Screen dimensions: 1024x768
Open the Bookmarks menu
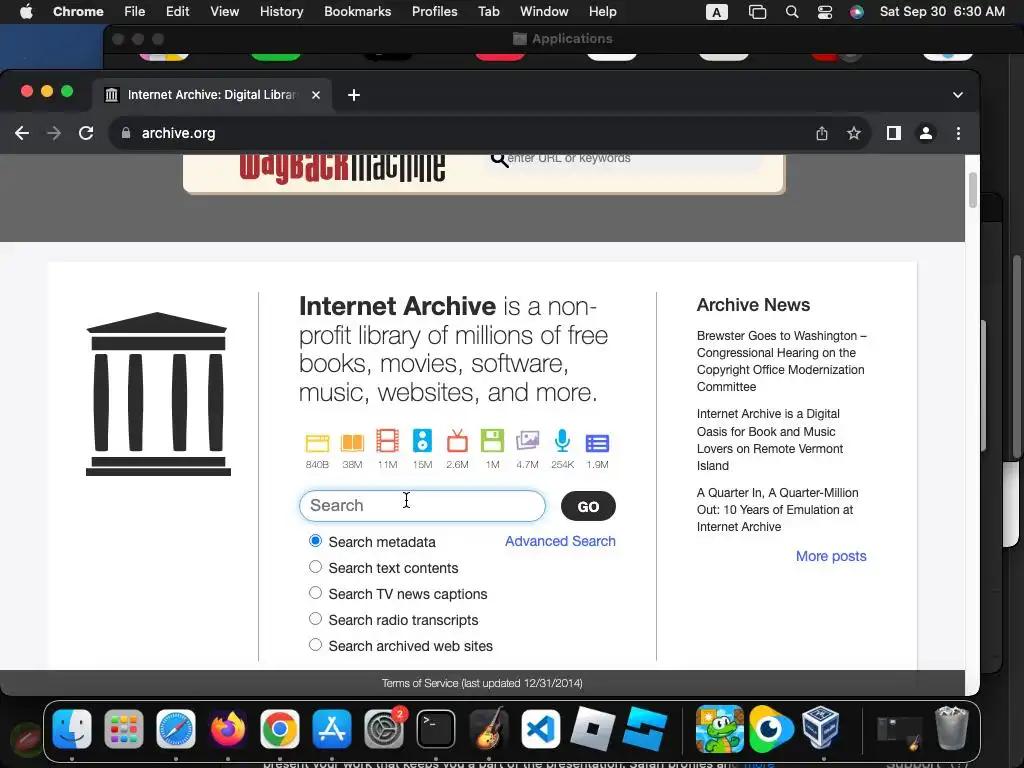tap(358, 12)
